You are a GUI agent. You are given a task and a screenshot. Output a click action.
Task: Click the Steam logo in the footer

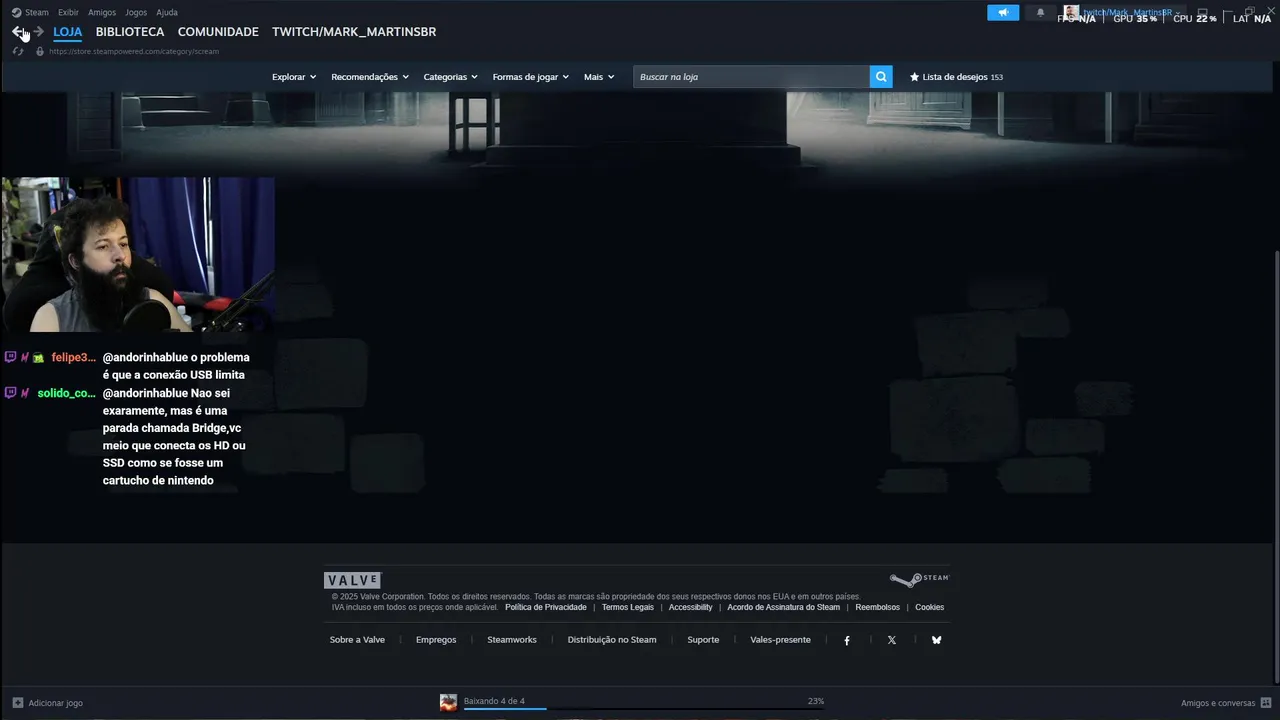(919, 579)
